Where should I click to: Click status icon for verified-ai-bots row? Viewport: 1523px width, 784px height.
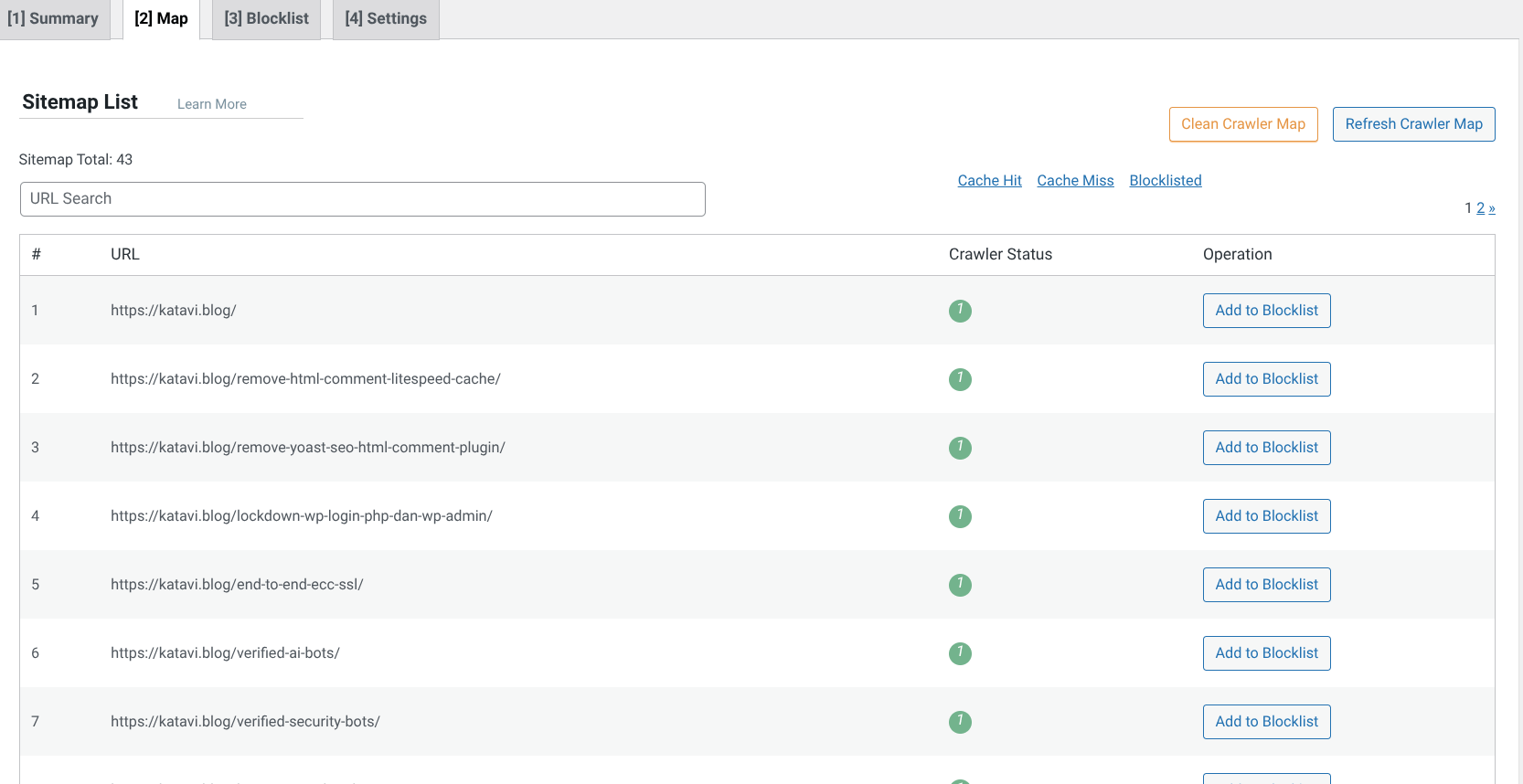pyautogui.click(x=960, y=653)
